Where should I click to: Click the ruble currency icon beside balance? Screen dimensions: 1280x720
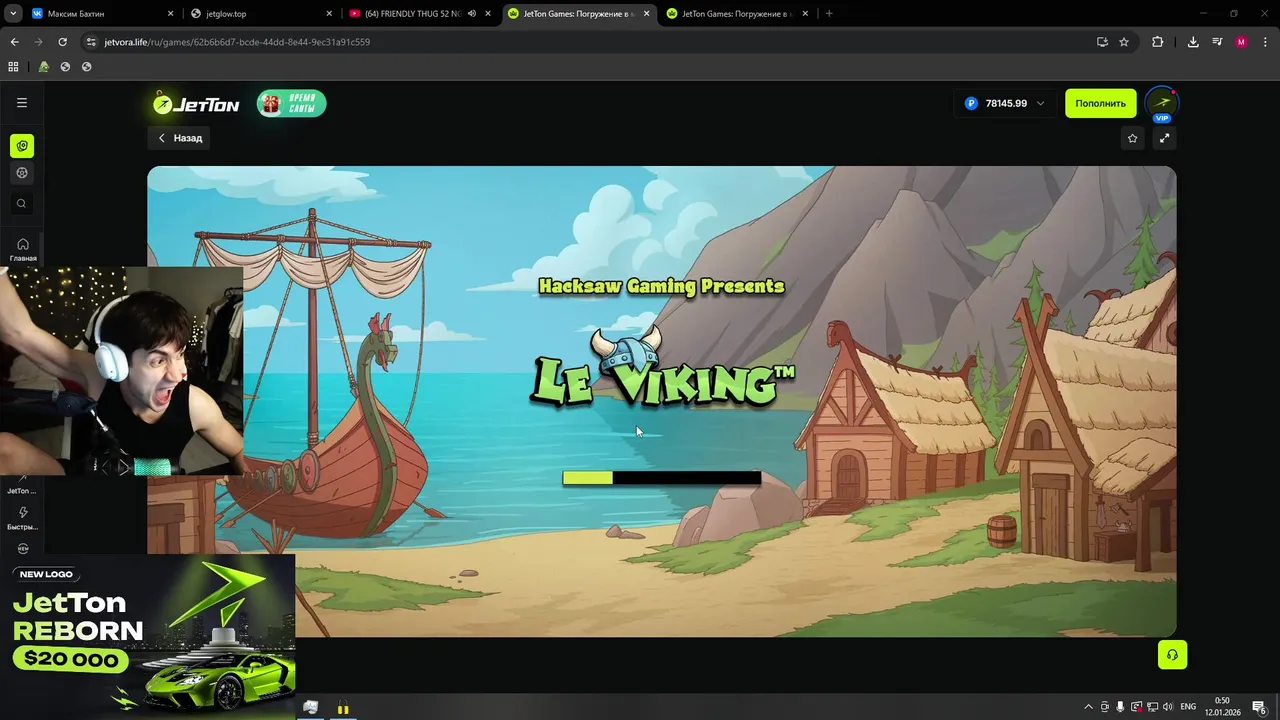pos(971,103)
